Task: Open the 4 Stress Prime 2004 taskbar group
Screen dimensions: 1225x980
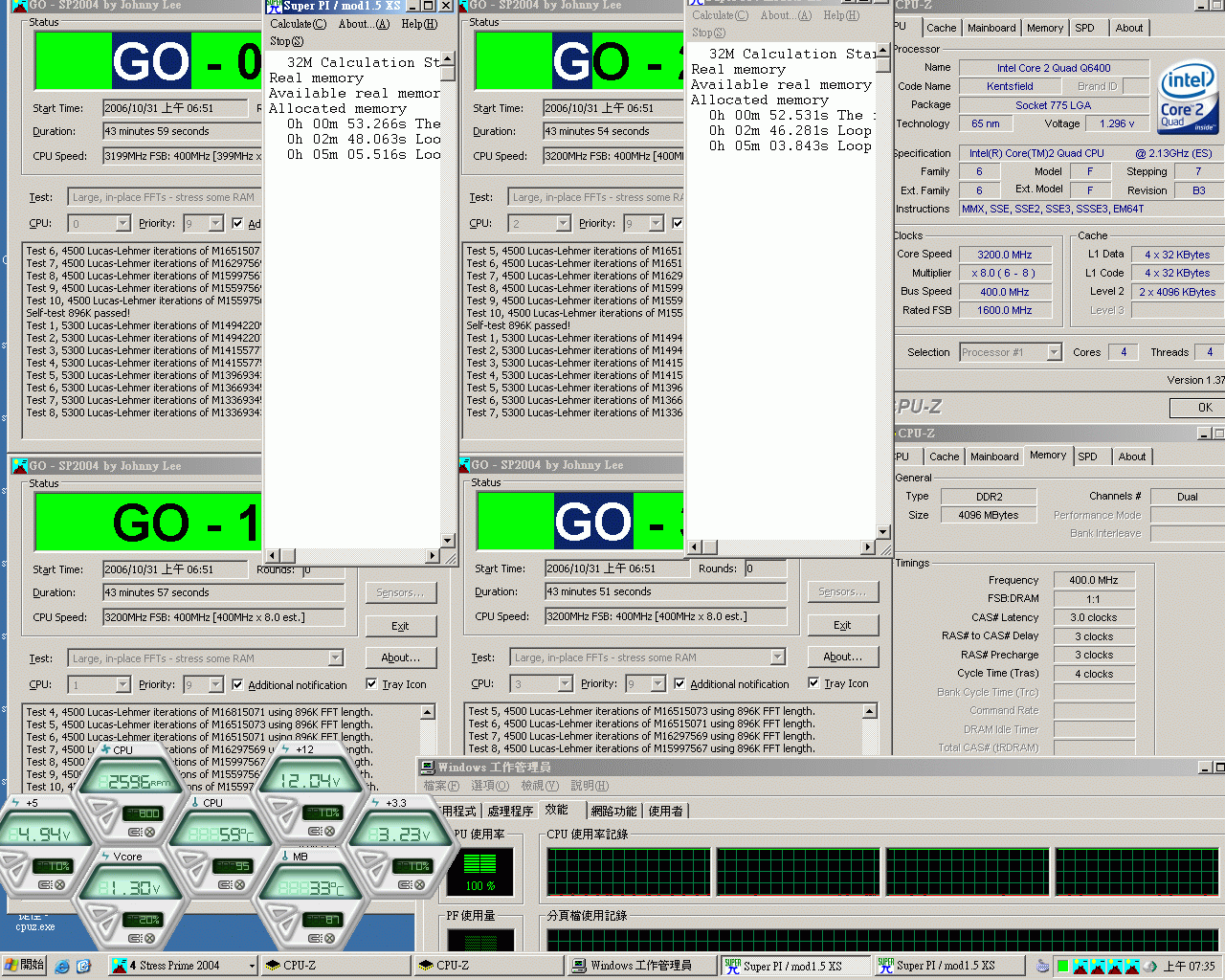Action: coord(183,966)
